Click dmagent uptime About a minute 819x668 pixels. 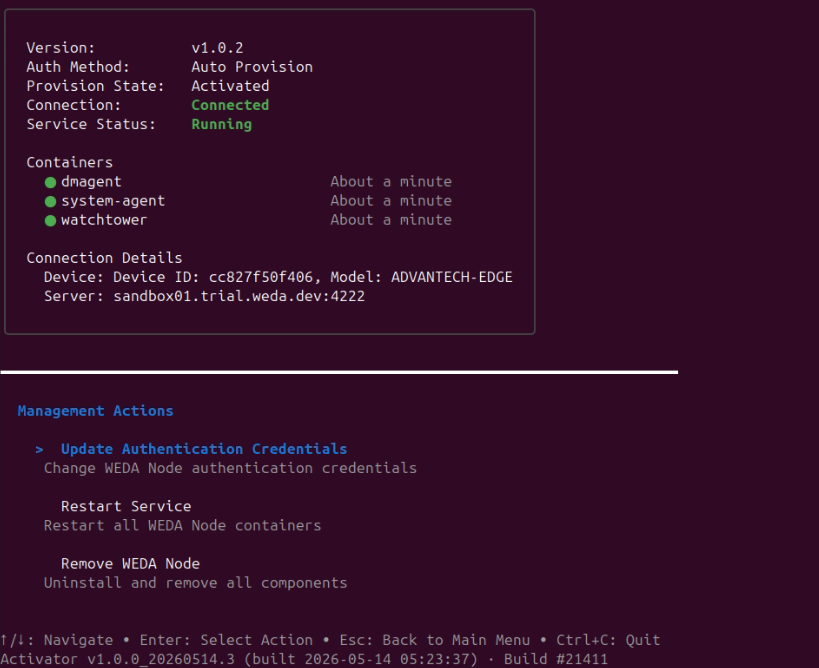click(391, 182)
